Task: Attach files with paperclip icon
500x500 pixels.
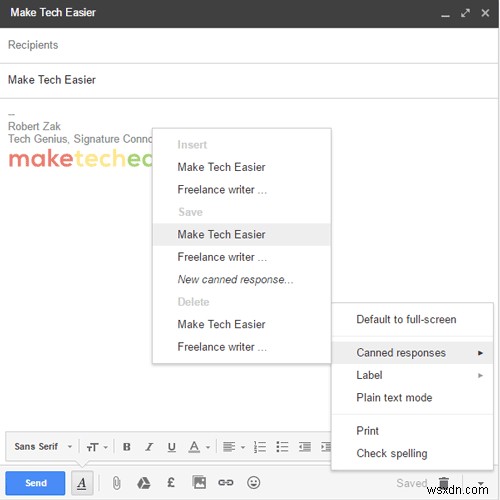Action: (116, 483)
